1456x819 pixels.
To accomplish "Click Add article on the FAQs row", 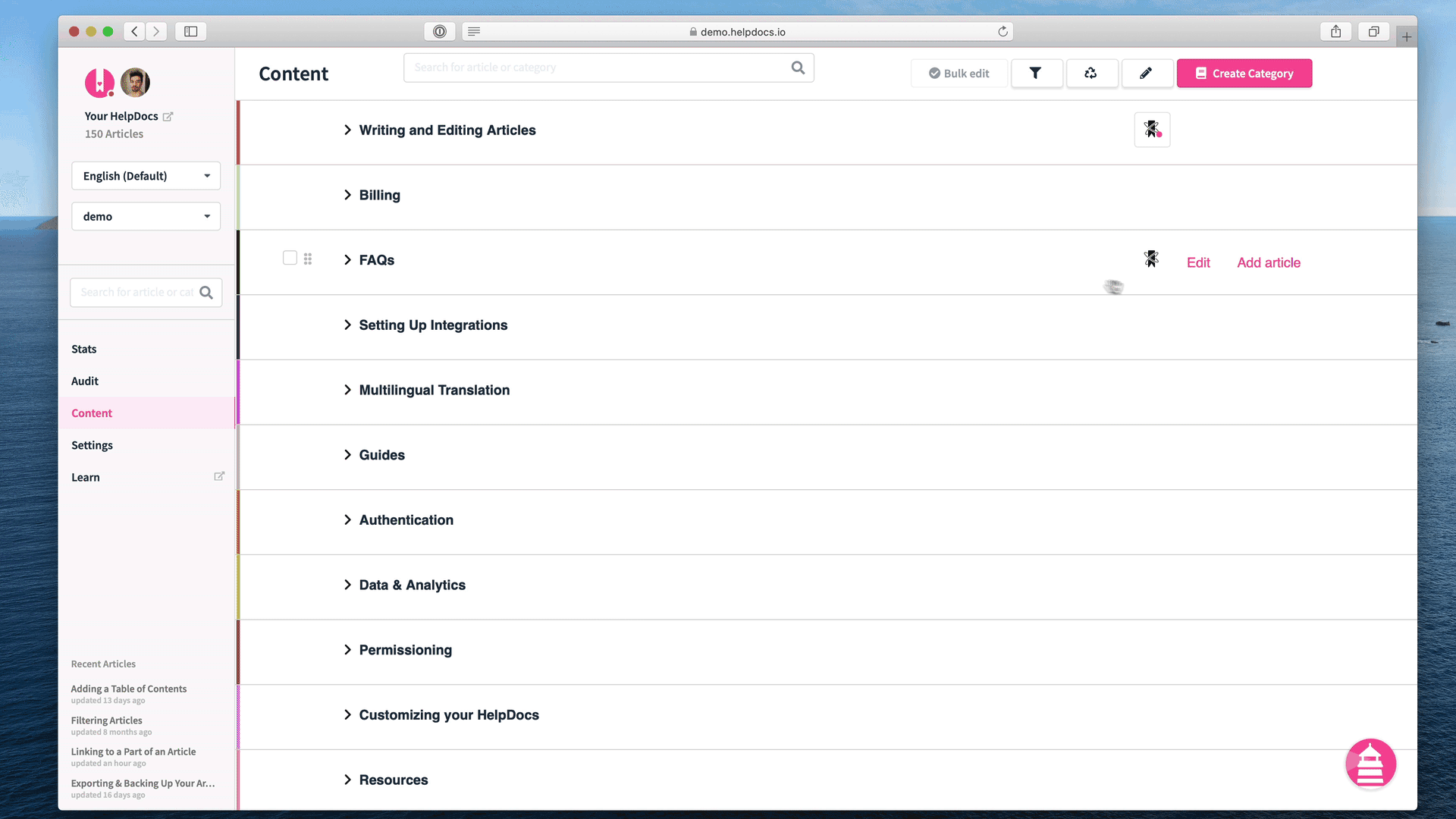I will (1269, 262).
